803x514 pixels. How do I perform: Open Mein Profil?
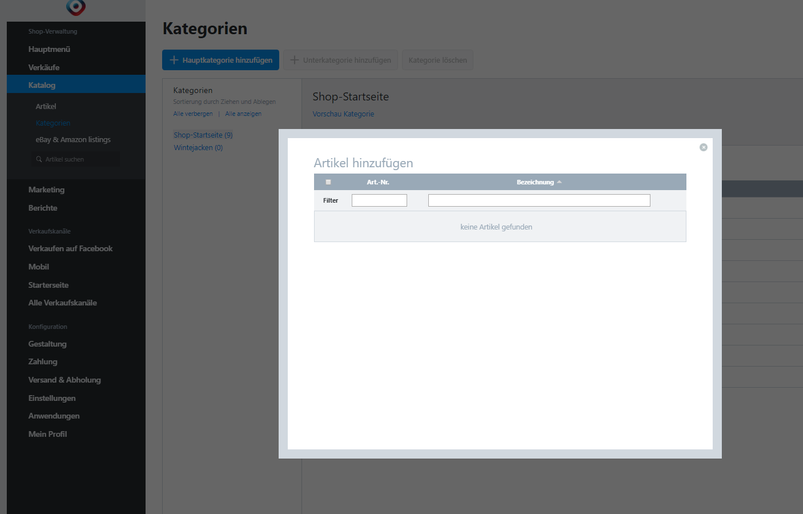click(x=48, y=434)
